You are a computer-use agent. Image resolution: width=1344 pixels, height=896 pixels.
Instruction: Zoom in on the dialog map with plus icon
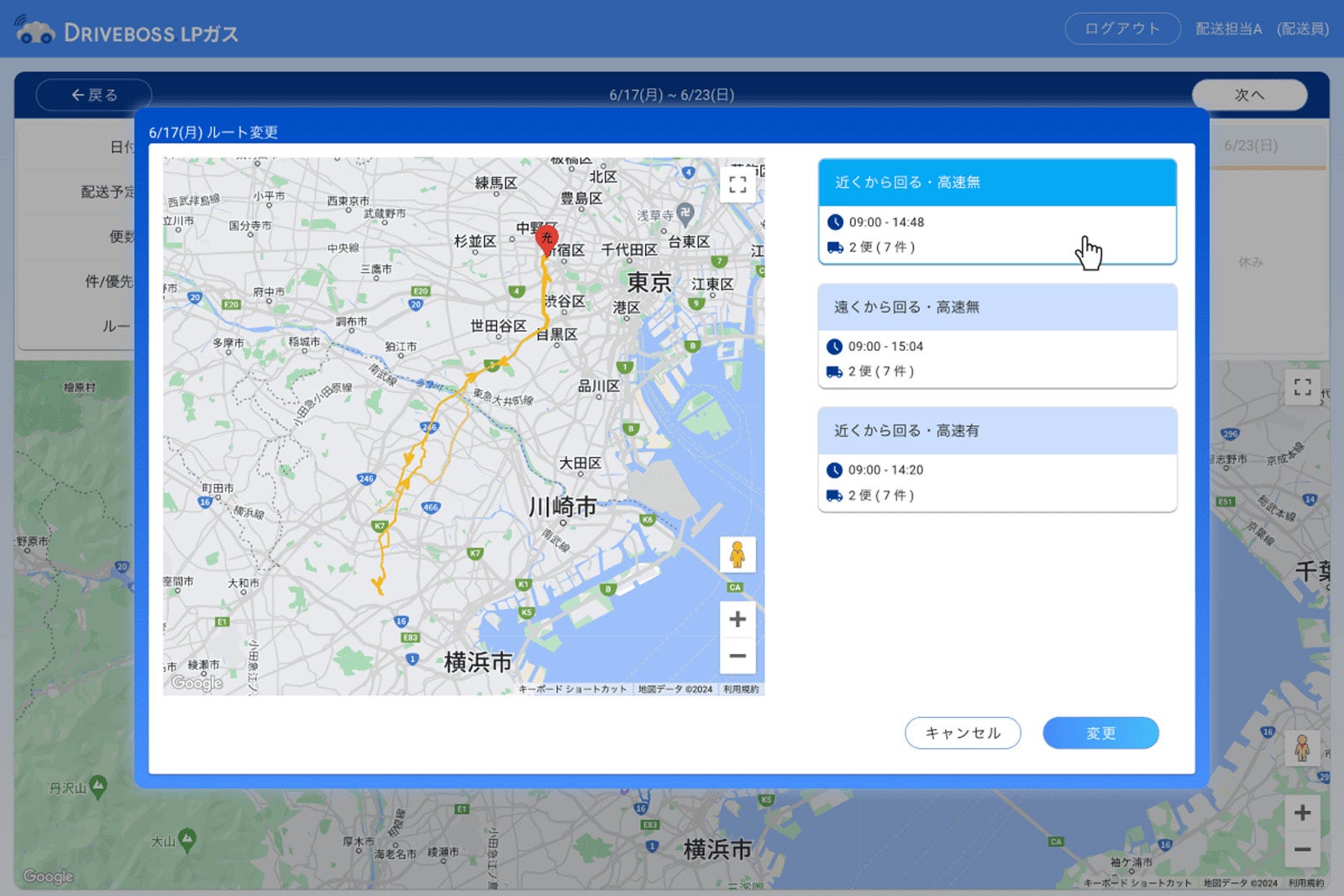click(x=738, y=619)
